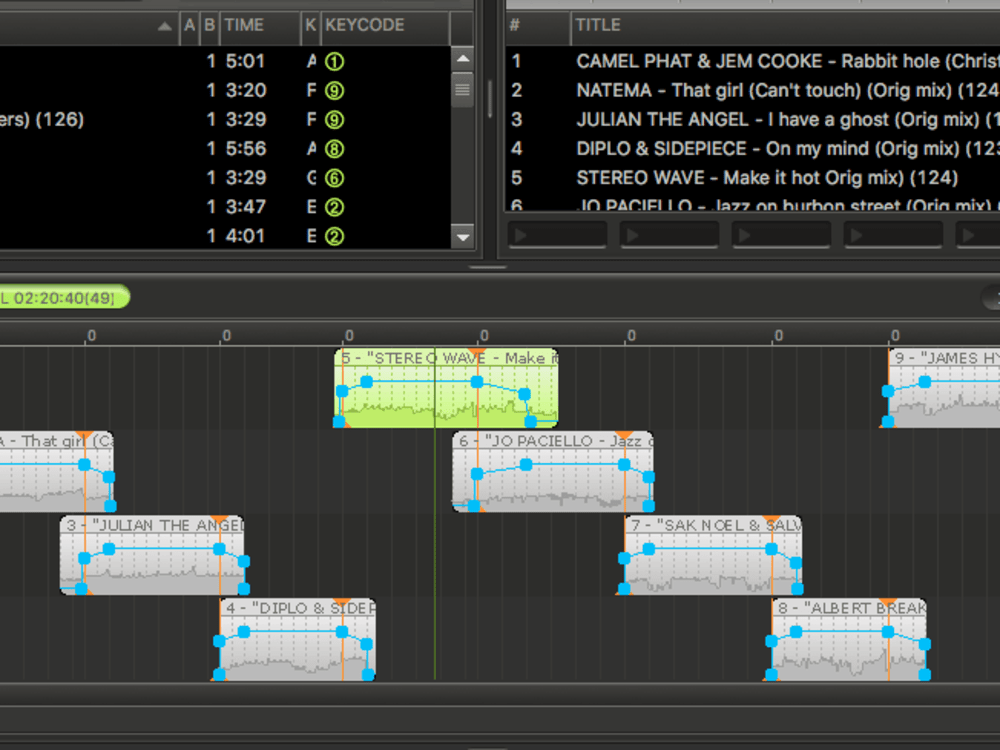Select keycode 6 icon beside key G

pyautogui.click(x=334, y=178)
